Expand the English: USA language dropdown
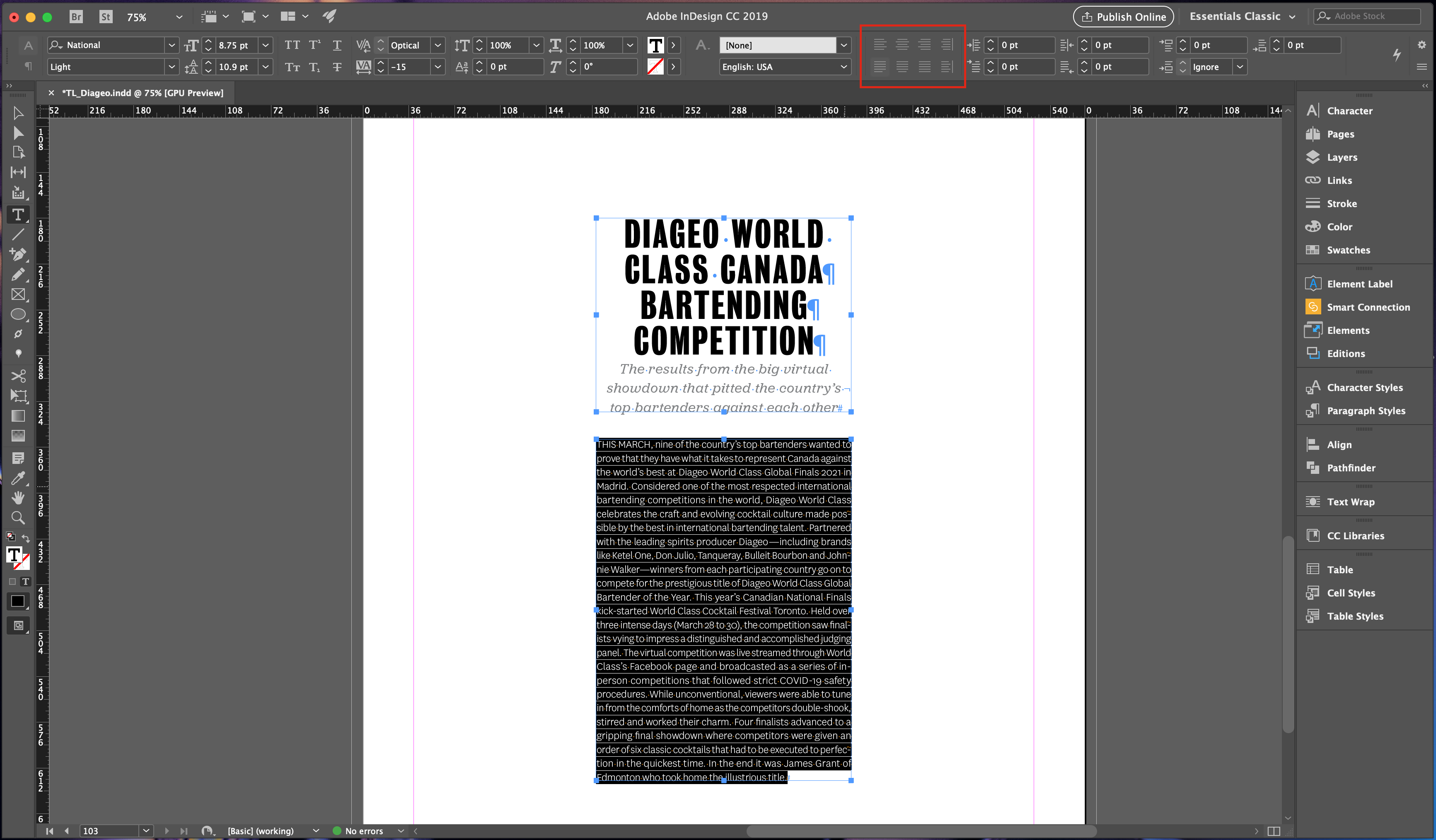Screen dimensions: 1436x840 point(844,67)
